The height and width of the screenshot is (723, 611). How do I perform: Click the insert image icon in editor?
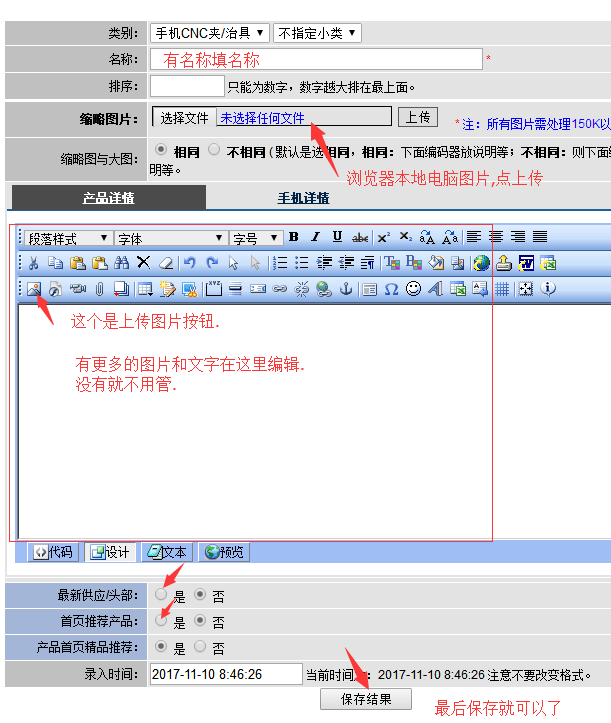tap(33, 289)
